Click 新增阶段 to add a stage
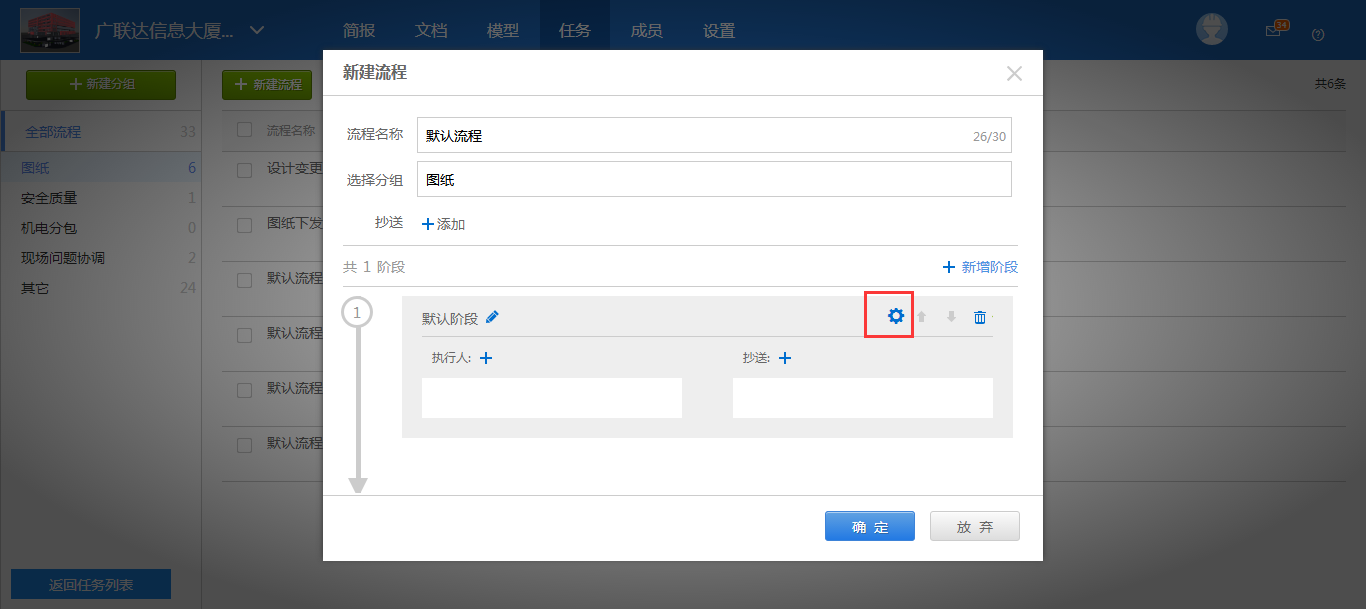 click(x=983, y=267)
